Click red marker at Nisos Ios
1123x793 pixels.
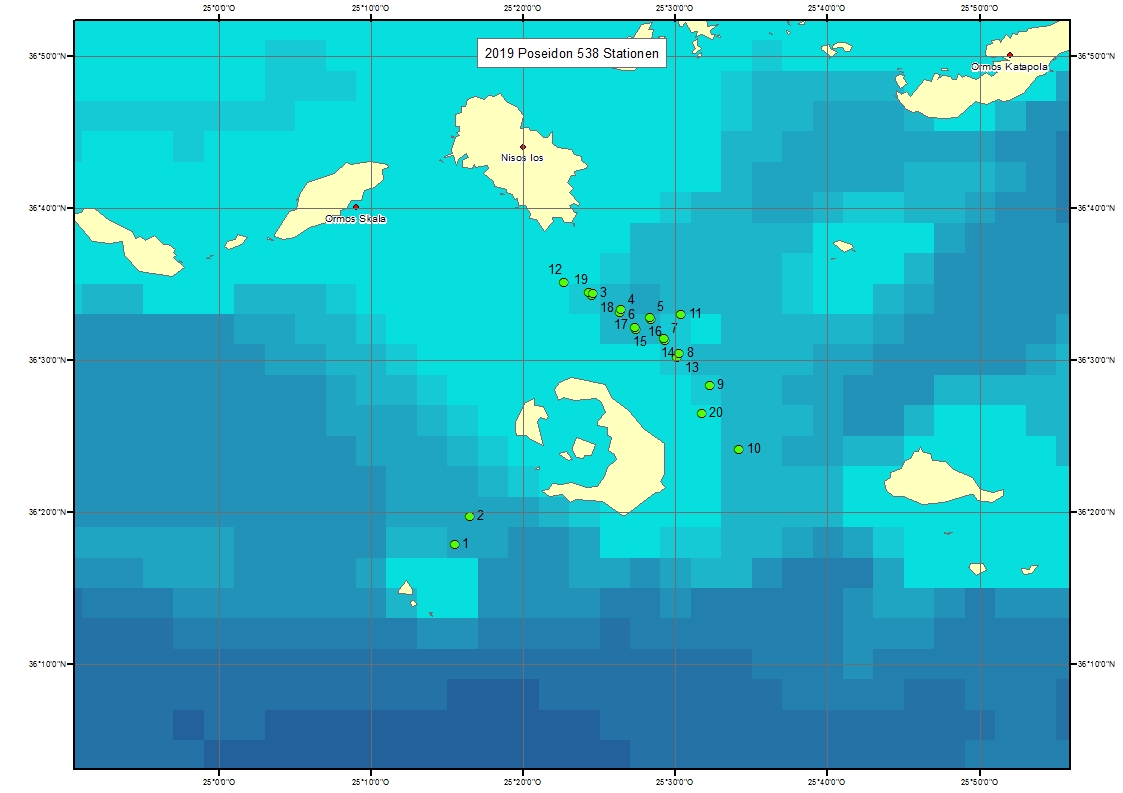click(523, 147)
